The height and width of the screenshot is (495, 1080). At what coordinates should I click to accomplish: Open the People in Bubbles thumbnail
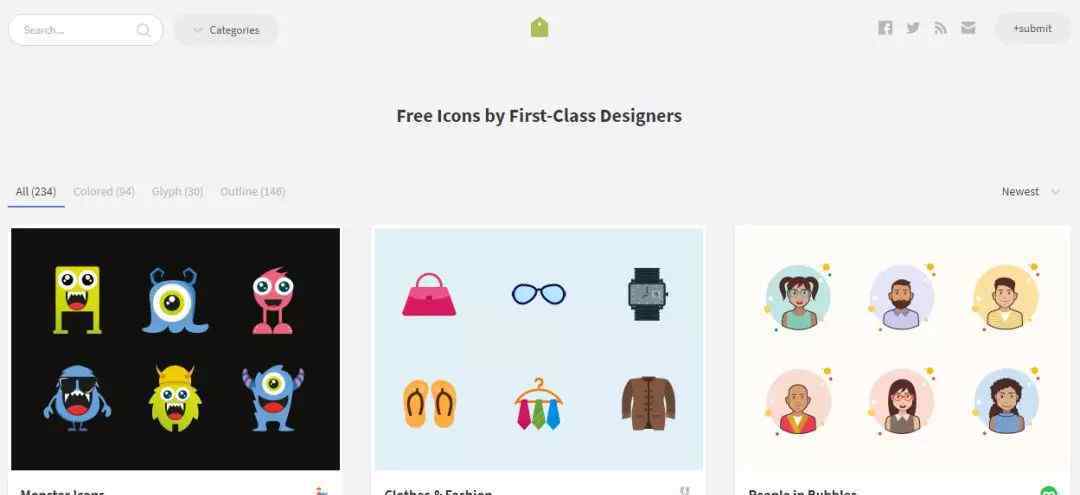click(x=902, y=349)
